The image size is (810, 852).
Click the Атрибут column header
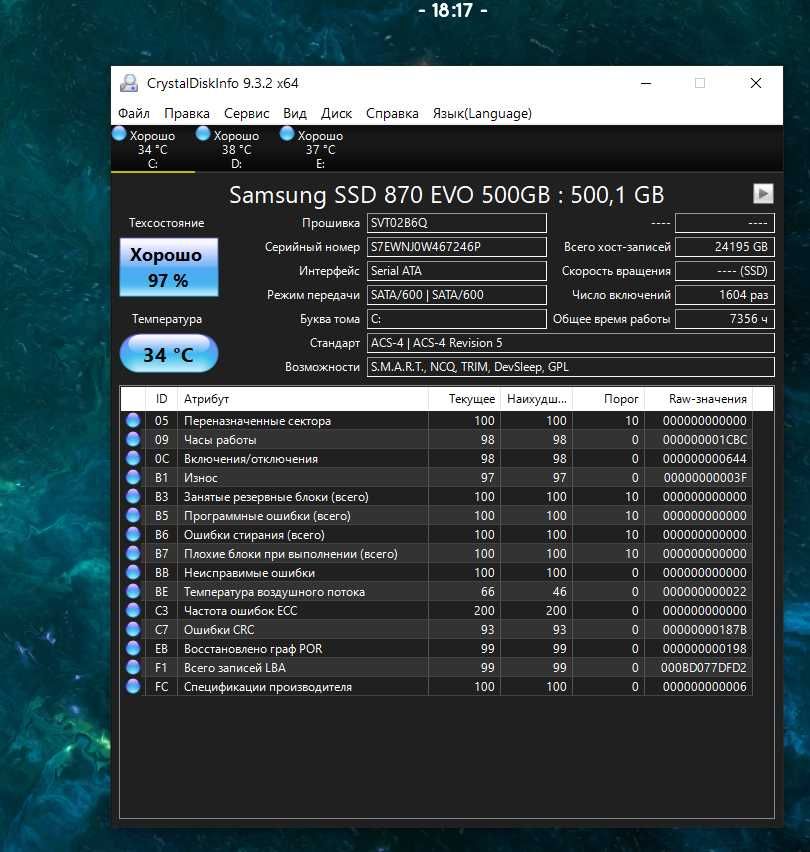click(303, 399)
